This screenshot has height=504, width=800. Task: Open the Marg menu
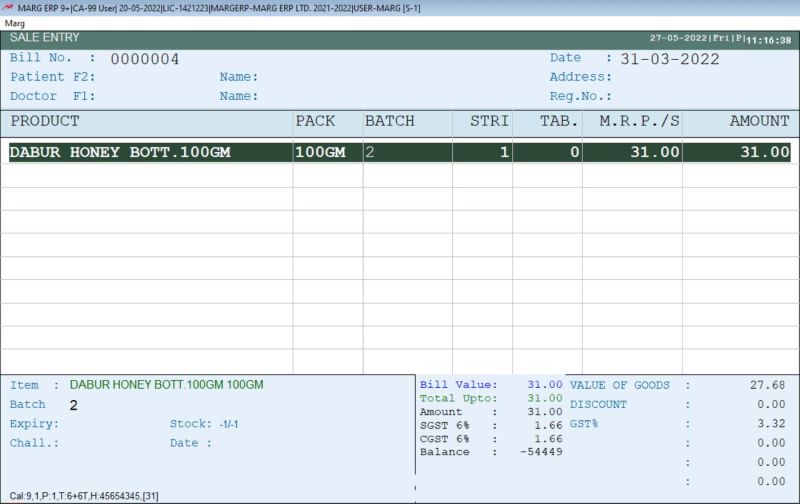pos(15,22)
